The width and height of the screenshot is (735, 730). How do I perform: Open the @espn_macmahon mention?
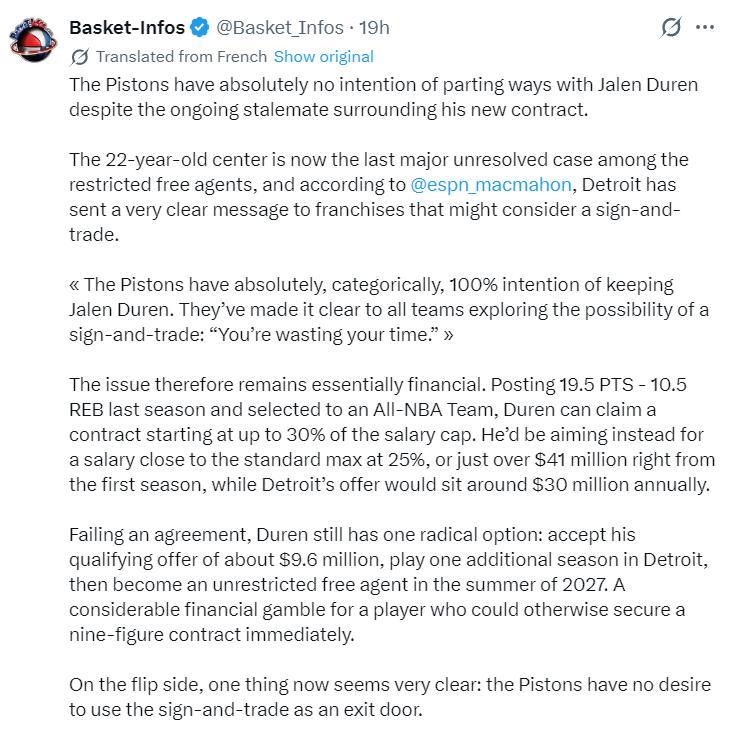(491, 185)
